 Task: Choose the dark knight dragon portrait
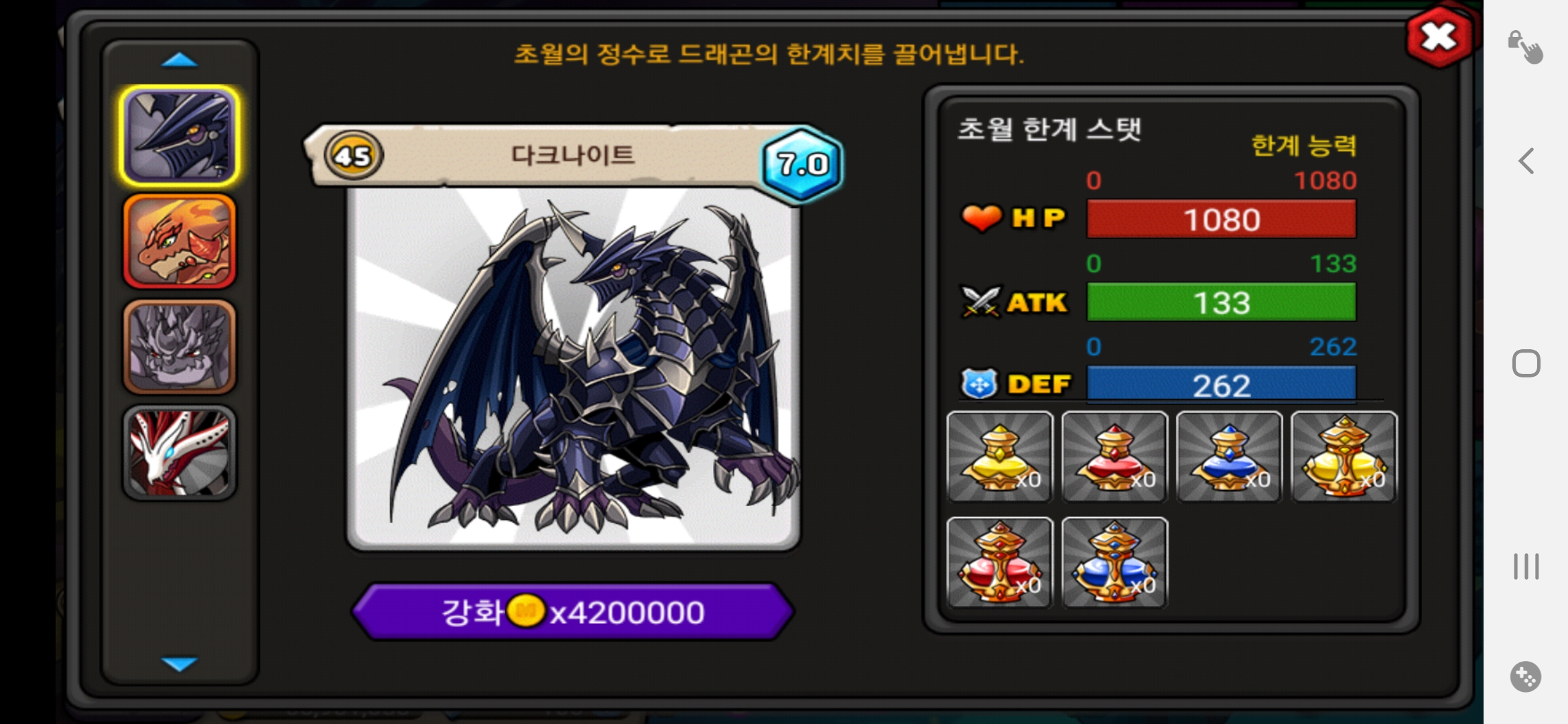point(180,136)
